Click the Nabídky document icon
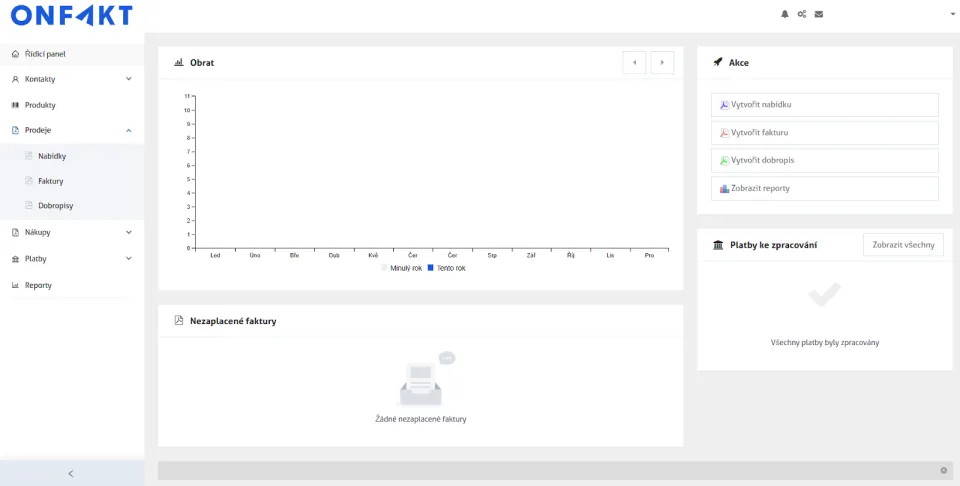960x486 pixels. point(28,156)
